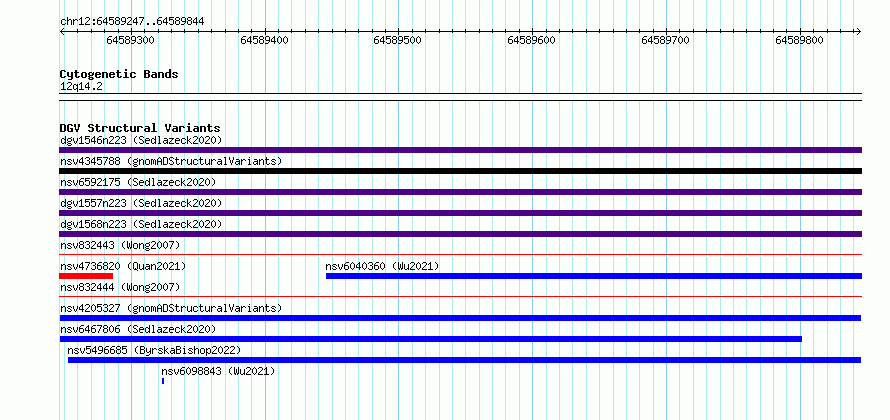Image resolution: width=890 pixels, height=420 pixels.
Task: Click the black bar for nsv4345788
Action: click(x=460, y=171)
